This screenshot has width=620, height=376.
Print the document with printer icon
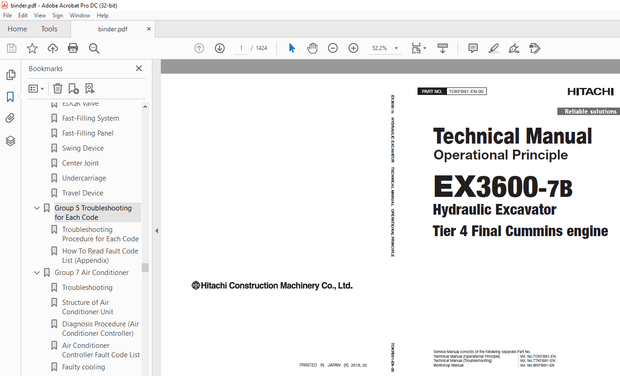point(73,48)
